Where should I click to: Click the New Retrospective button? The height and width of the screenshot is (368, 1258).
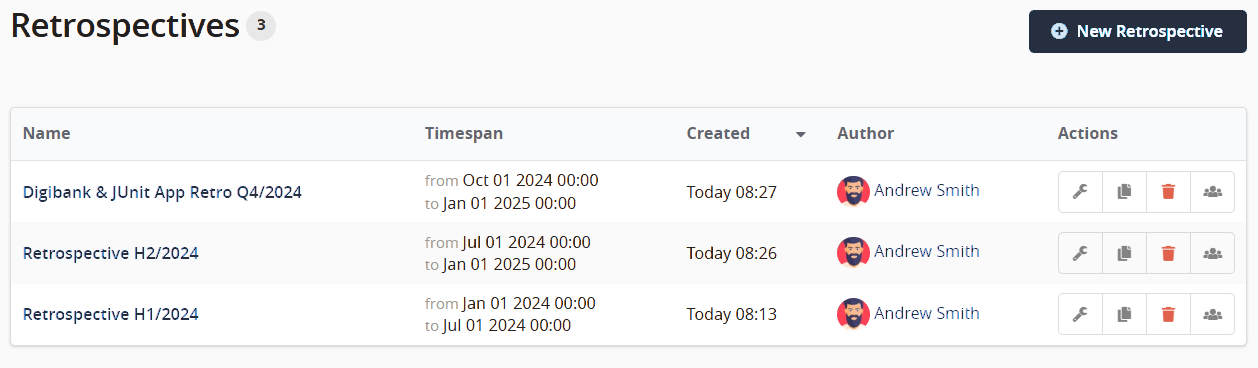(x=1138, y=32)
